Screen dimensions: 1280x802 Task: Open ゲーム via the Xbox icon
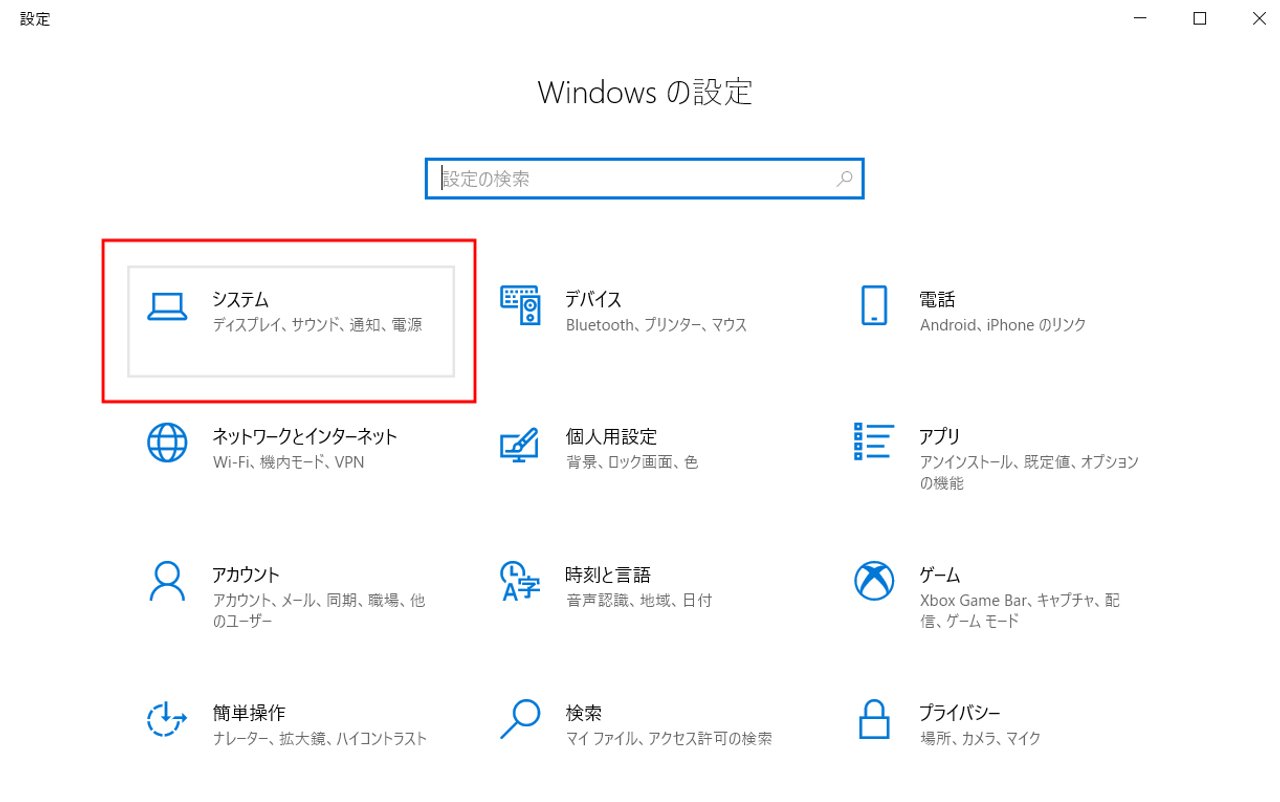[874, 580]
